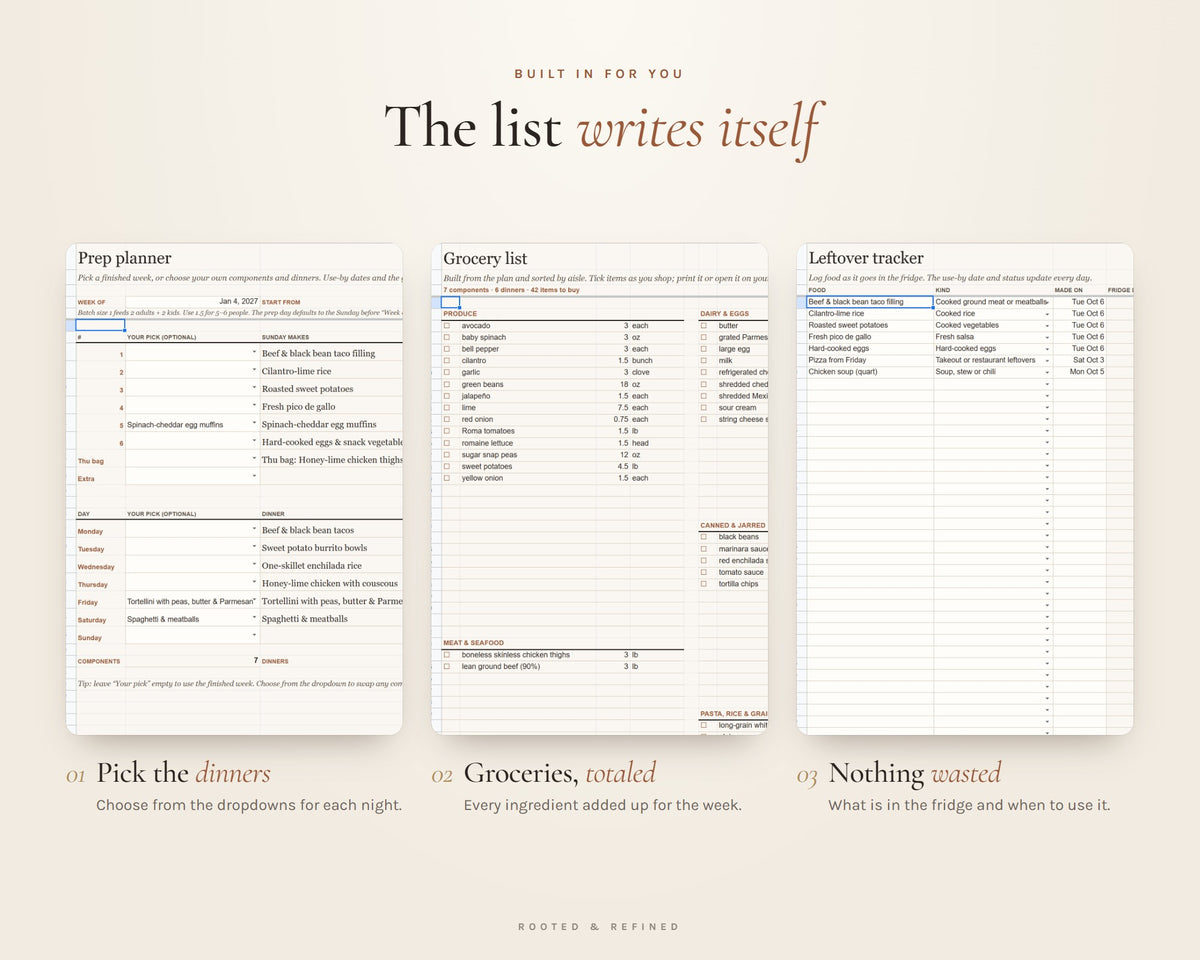The width and height of the screenshot is (1200, 960).
Task: Click the MADE ON column header
Action: point(1068,290)
